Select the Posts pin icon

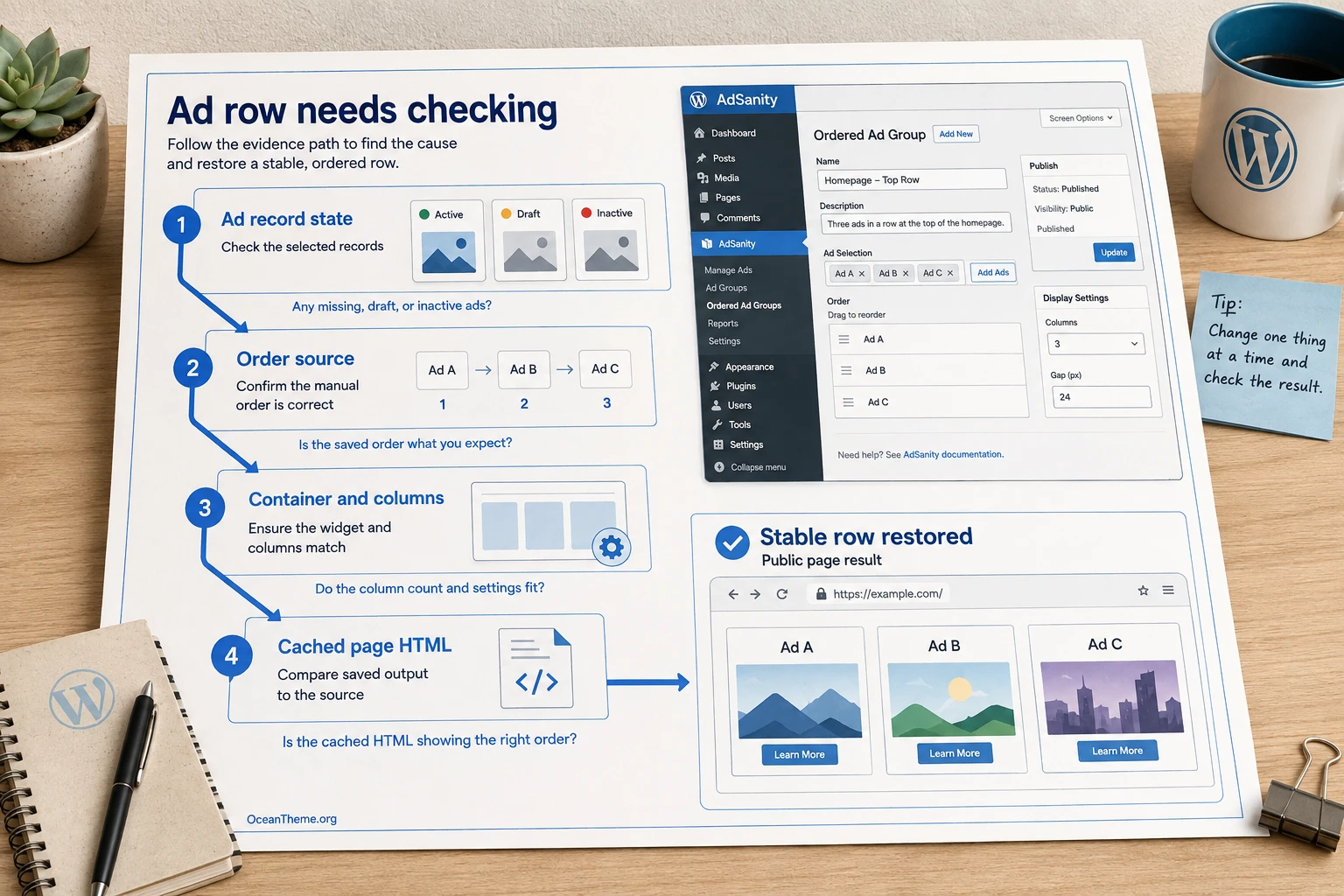tap(701, 158)
